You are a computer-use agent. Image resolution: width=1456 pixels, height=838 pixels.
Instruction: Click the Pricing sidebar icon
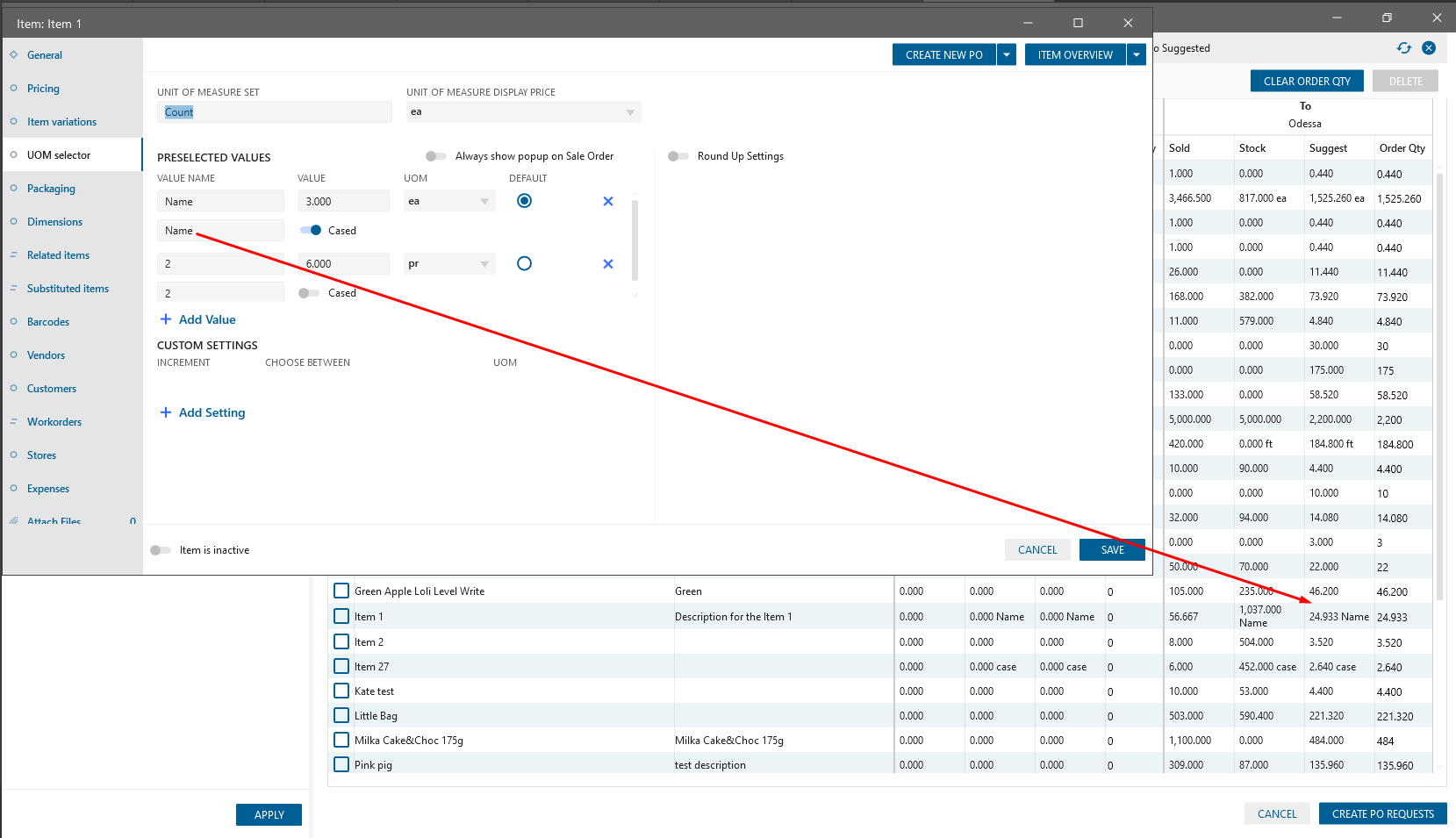point(14,89)
